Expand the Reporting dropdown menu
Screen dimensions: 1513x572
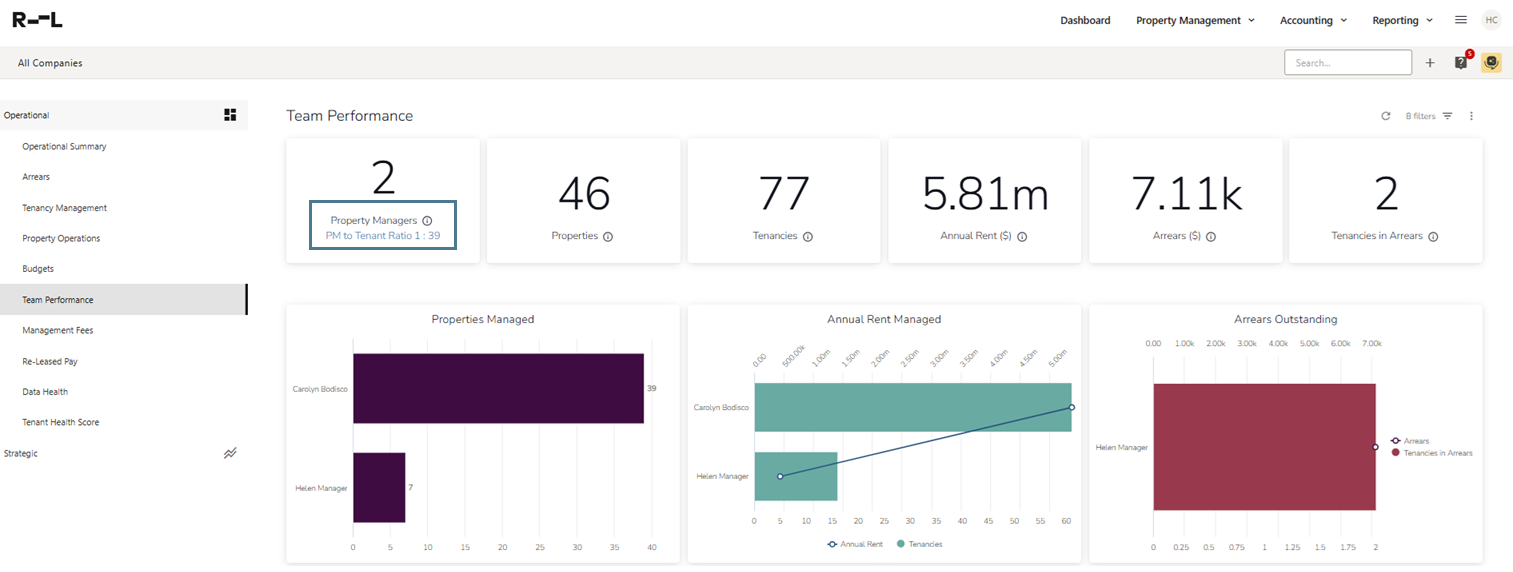click(x=1402, y=20)
